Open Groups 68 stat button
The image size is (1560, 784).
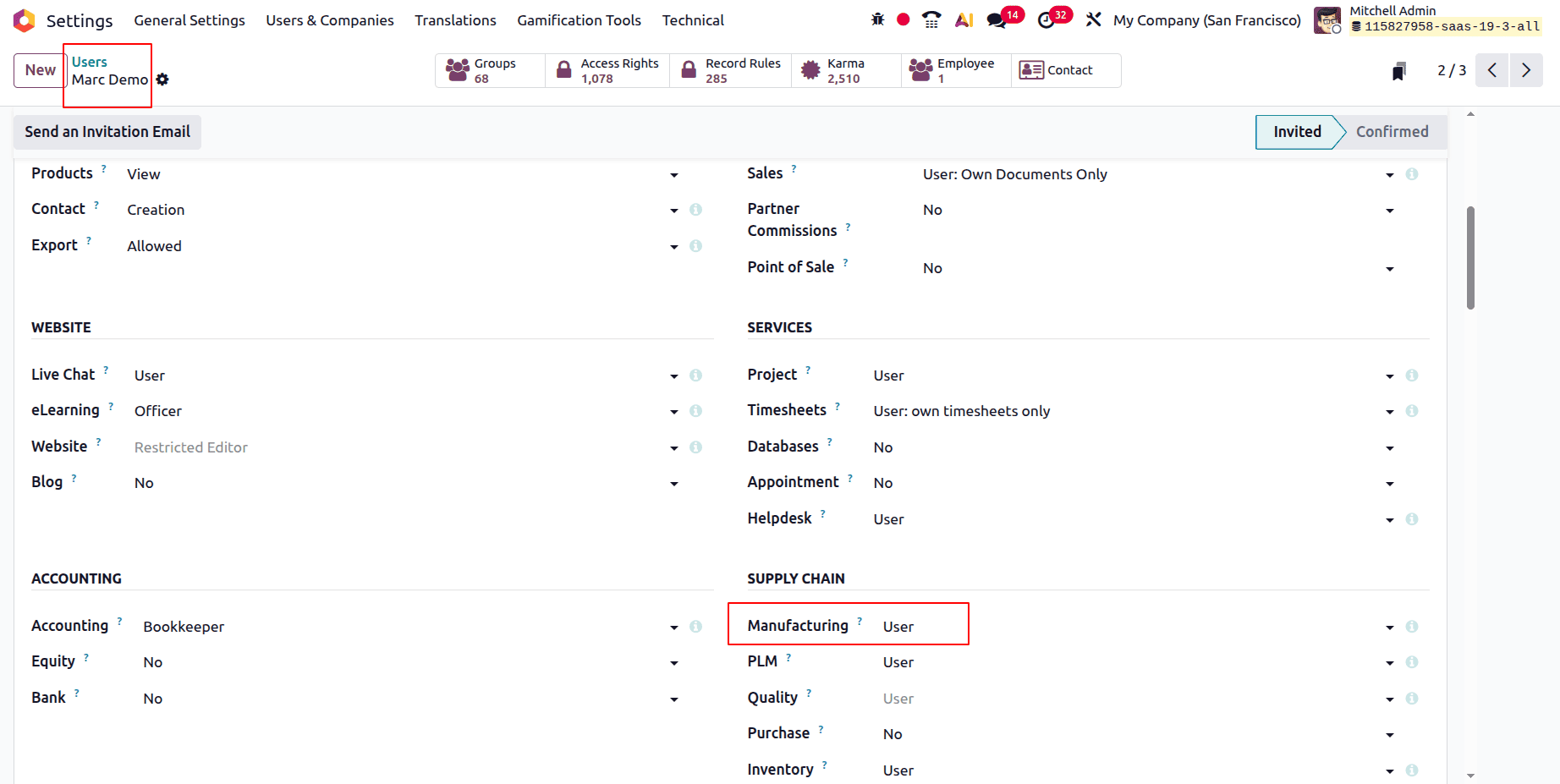point(491,70)
